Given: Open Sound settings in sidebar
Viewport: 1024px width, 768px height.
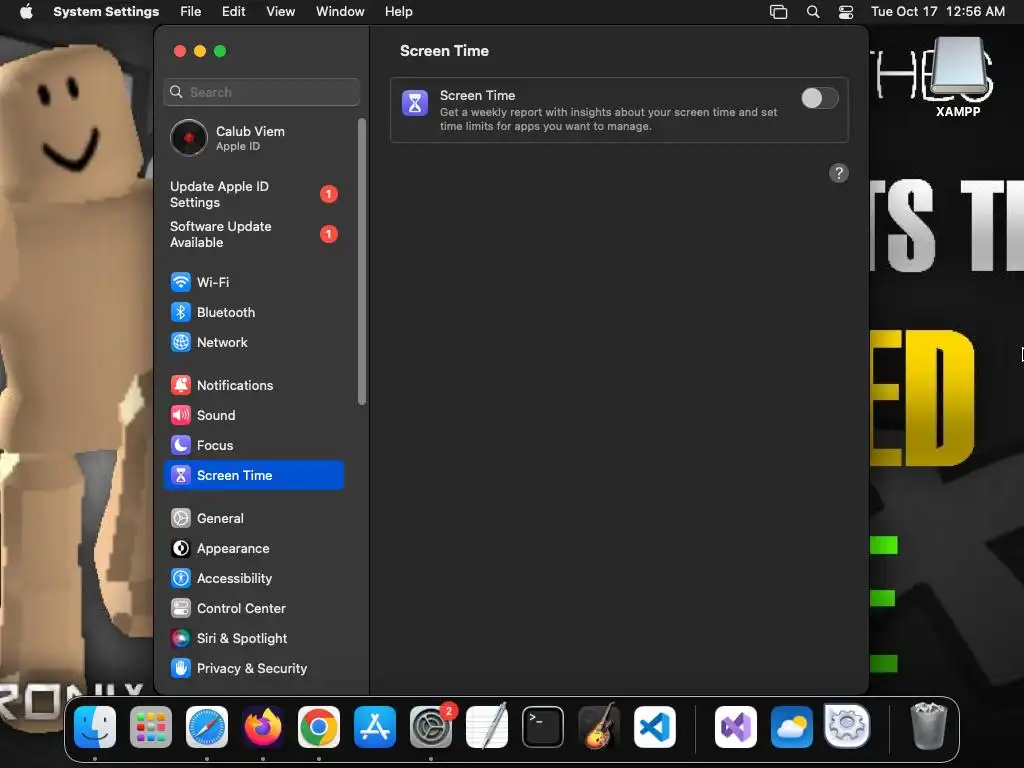Looking at the screenshot, I should pos(254,415).
